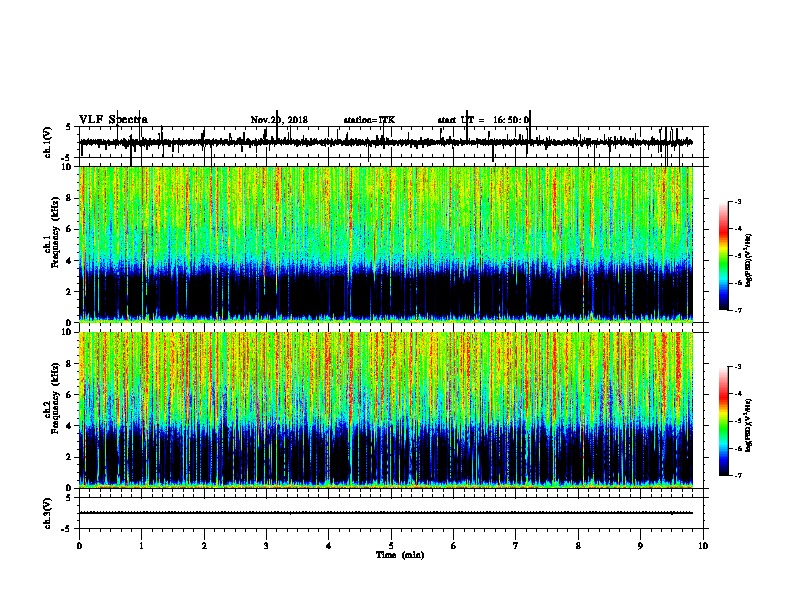
Task: Click the ch.3 flat voltage trace
Action: 386,513
